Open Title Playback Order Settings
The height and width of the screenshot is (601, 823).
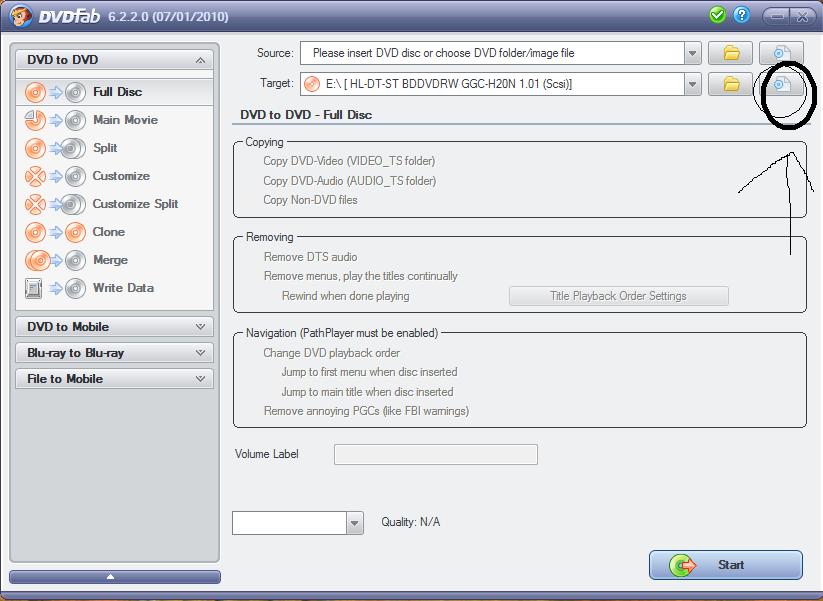(x=618, y=296)
